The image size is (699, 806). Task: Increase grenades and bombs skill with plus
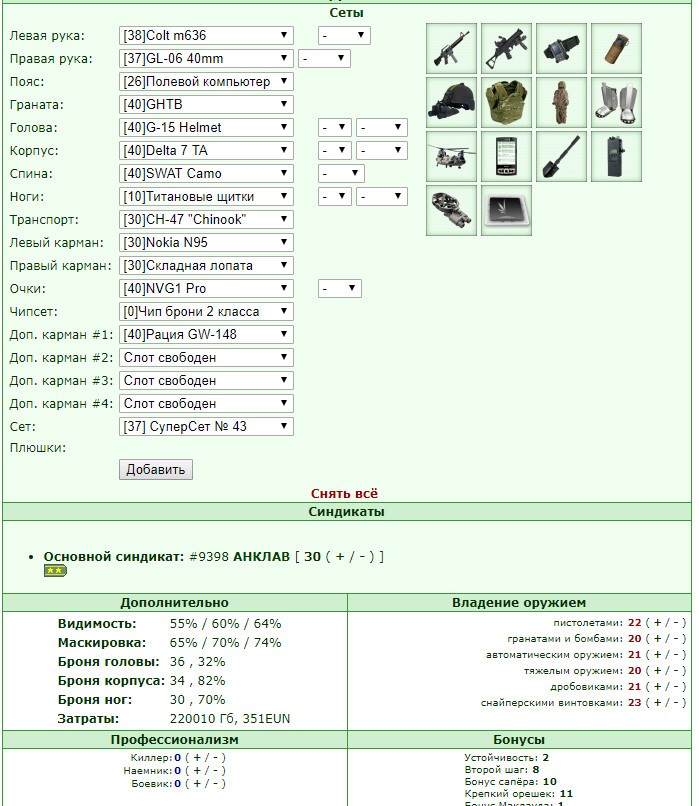click(x=657, y=638)
